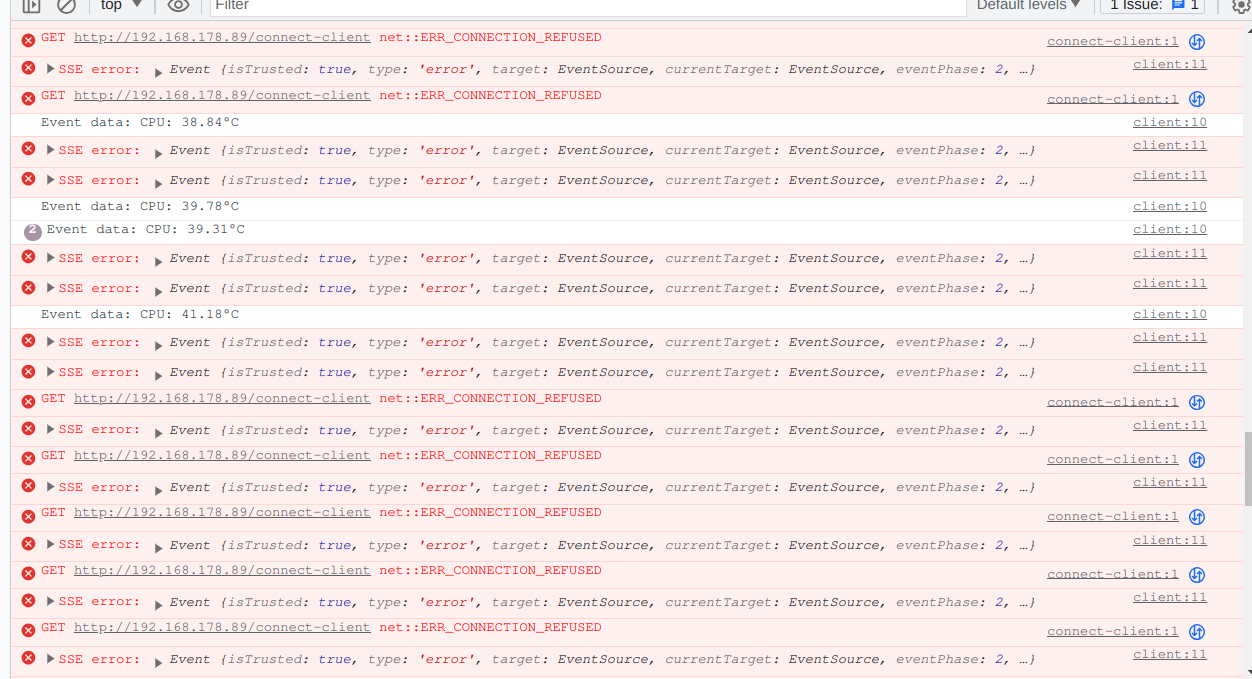Open the connect-client URL in the error text

coord(221,37)
